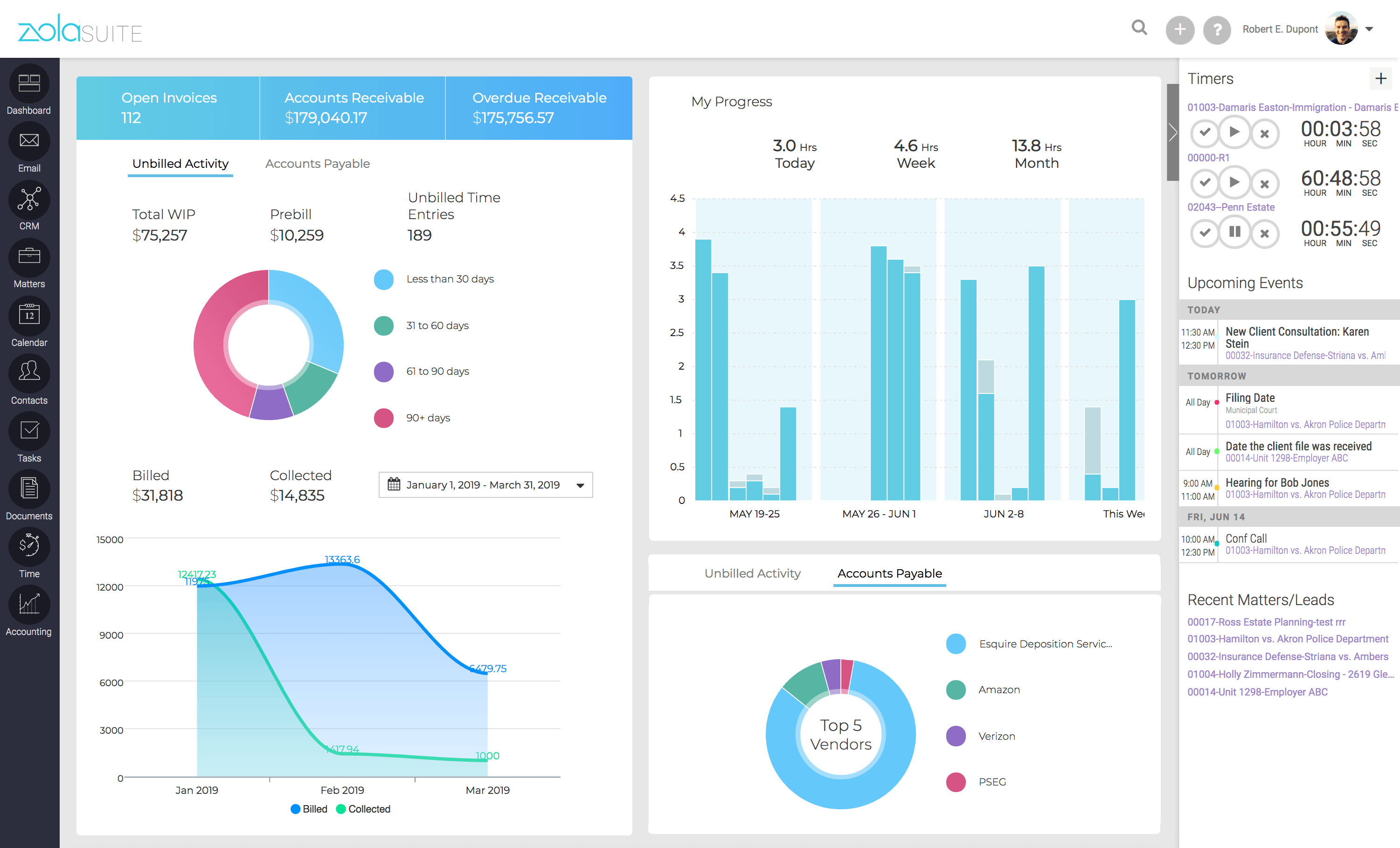Collapse the right side panel arrow
This screenshot has height=848, width=1400.
(1173, 132)
